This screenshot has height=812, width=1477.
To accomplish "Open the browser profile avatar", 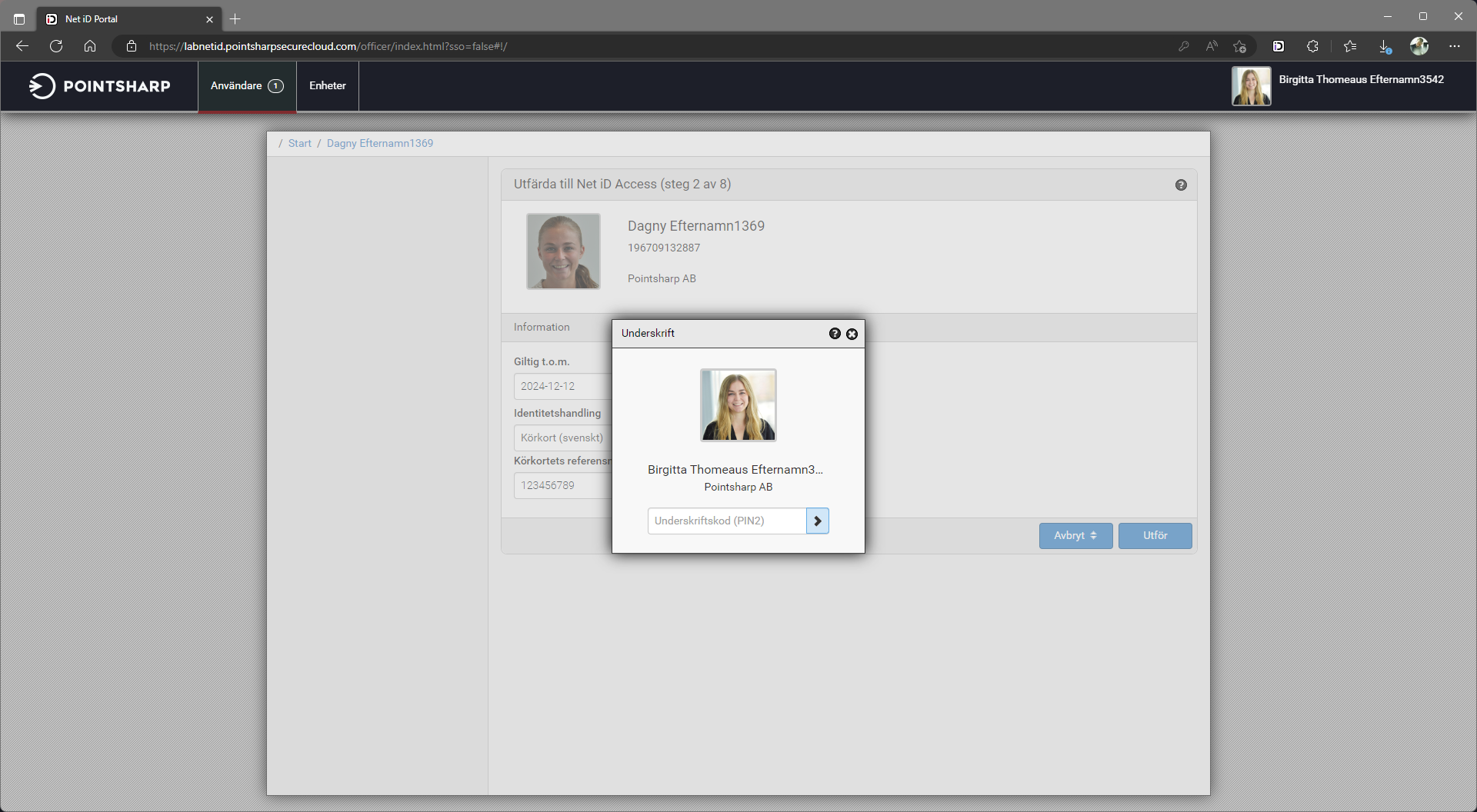I will pyautogui.click(x=1419, y=46).
